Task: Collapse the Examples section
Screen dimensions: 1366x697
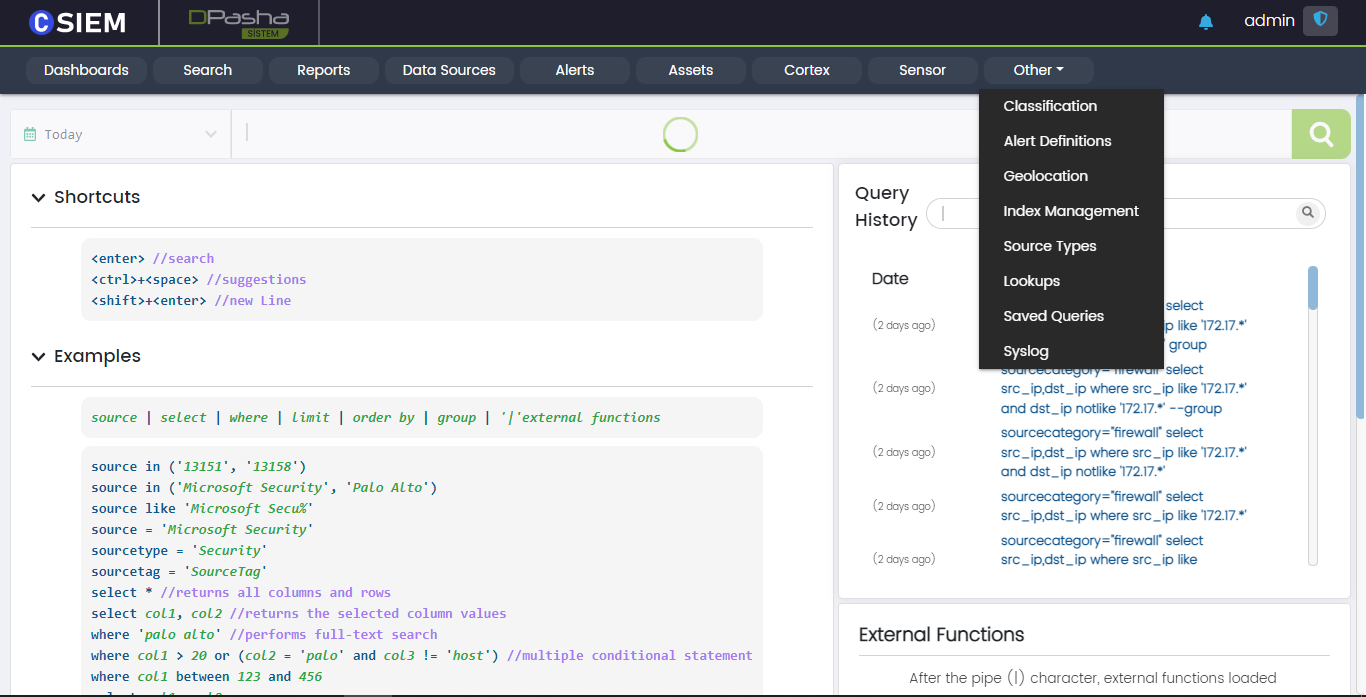Action: click(x=39, y=356)
